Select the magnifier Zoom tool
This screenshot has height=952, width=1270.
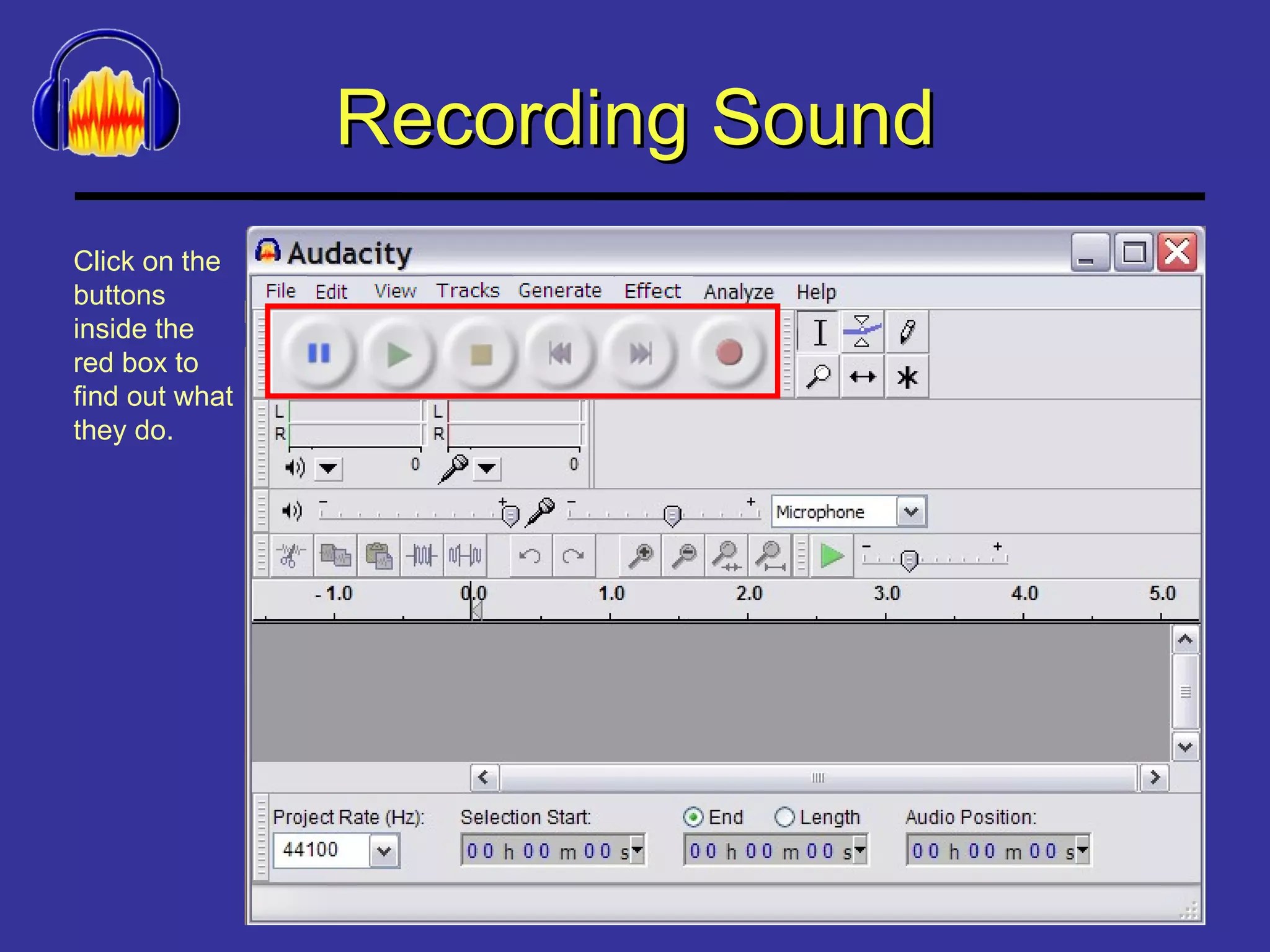click(818, 376)
